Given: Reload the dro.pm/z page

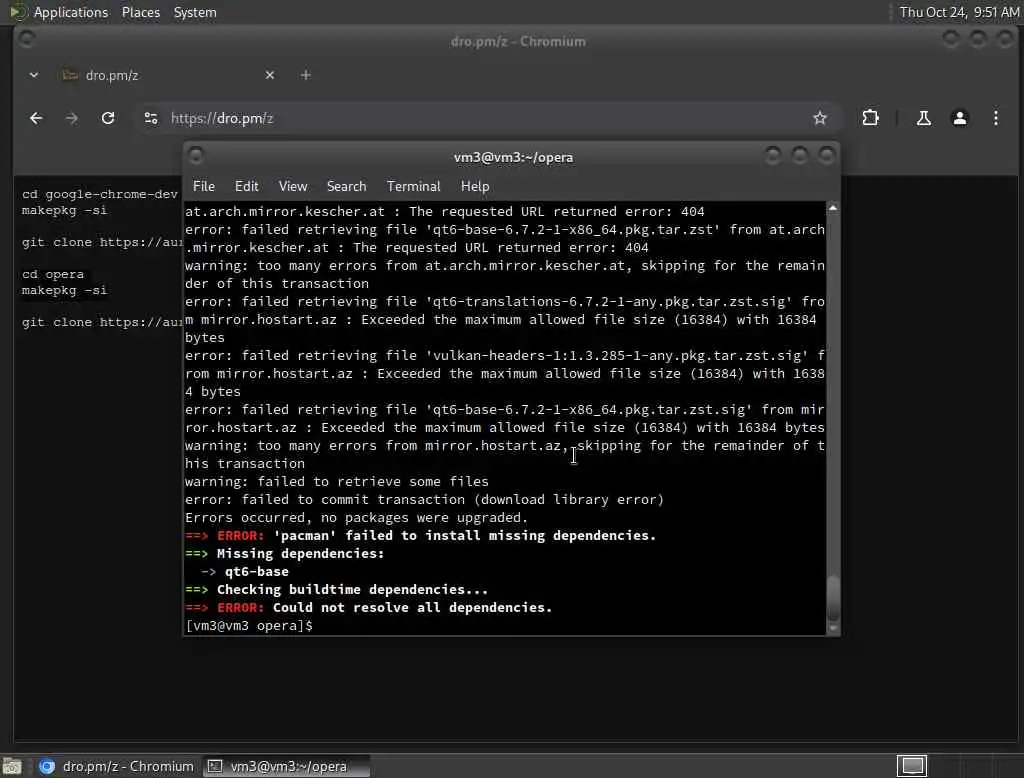Looking at the screenshot, I should click(108, 118).
